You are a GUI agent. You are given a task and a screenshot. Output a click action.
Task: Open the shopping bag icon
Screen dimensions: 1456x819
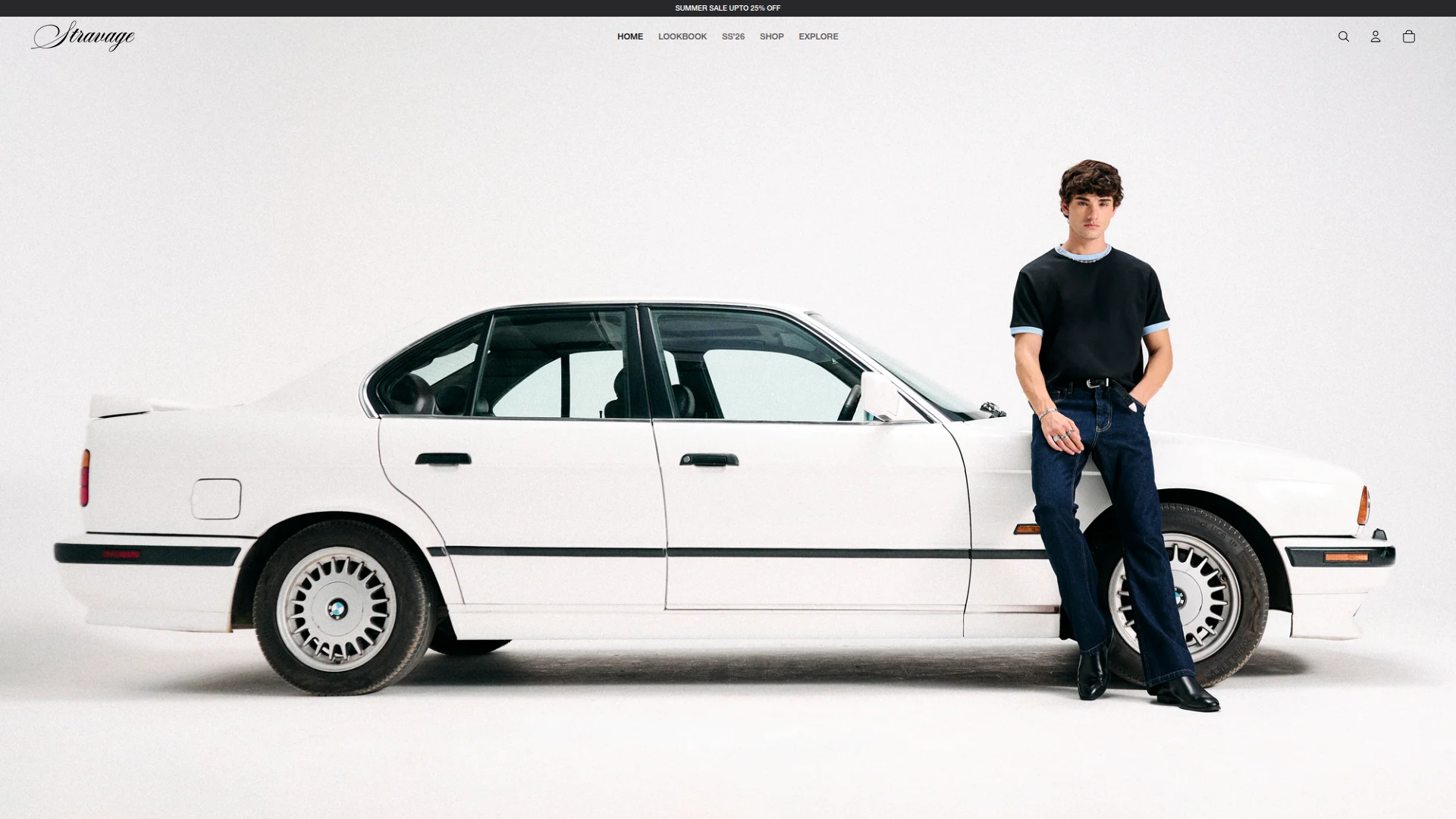1408,36
